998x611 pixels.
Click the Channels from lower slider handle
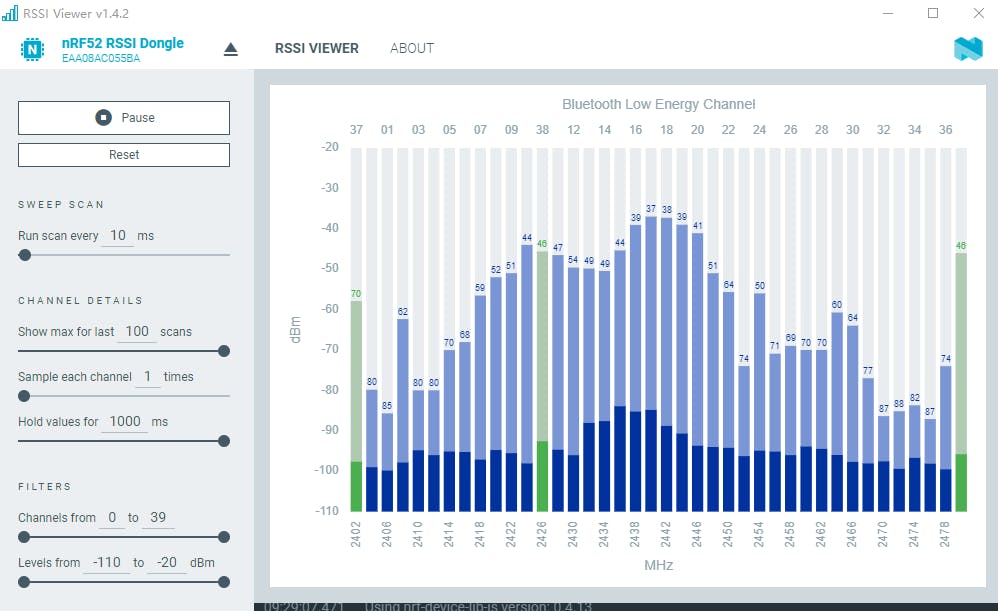click(x=24, y=537)
